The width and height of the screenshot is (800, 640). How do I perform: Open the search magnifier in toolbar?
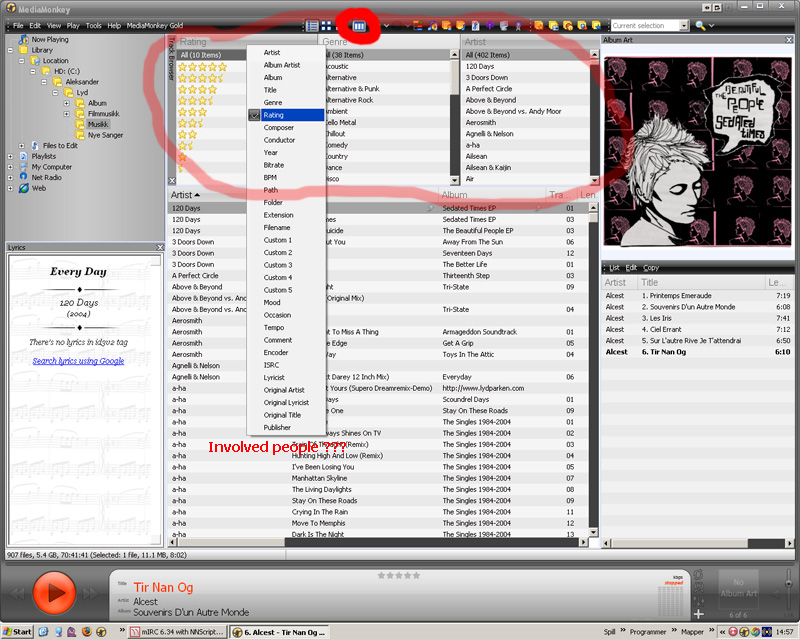[x=700, y=26]
